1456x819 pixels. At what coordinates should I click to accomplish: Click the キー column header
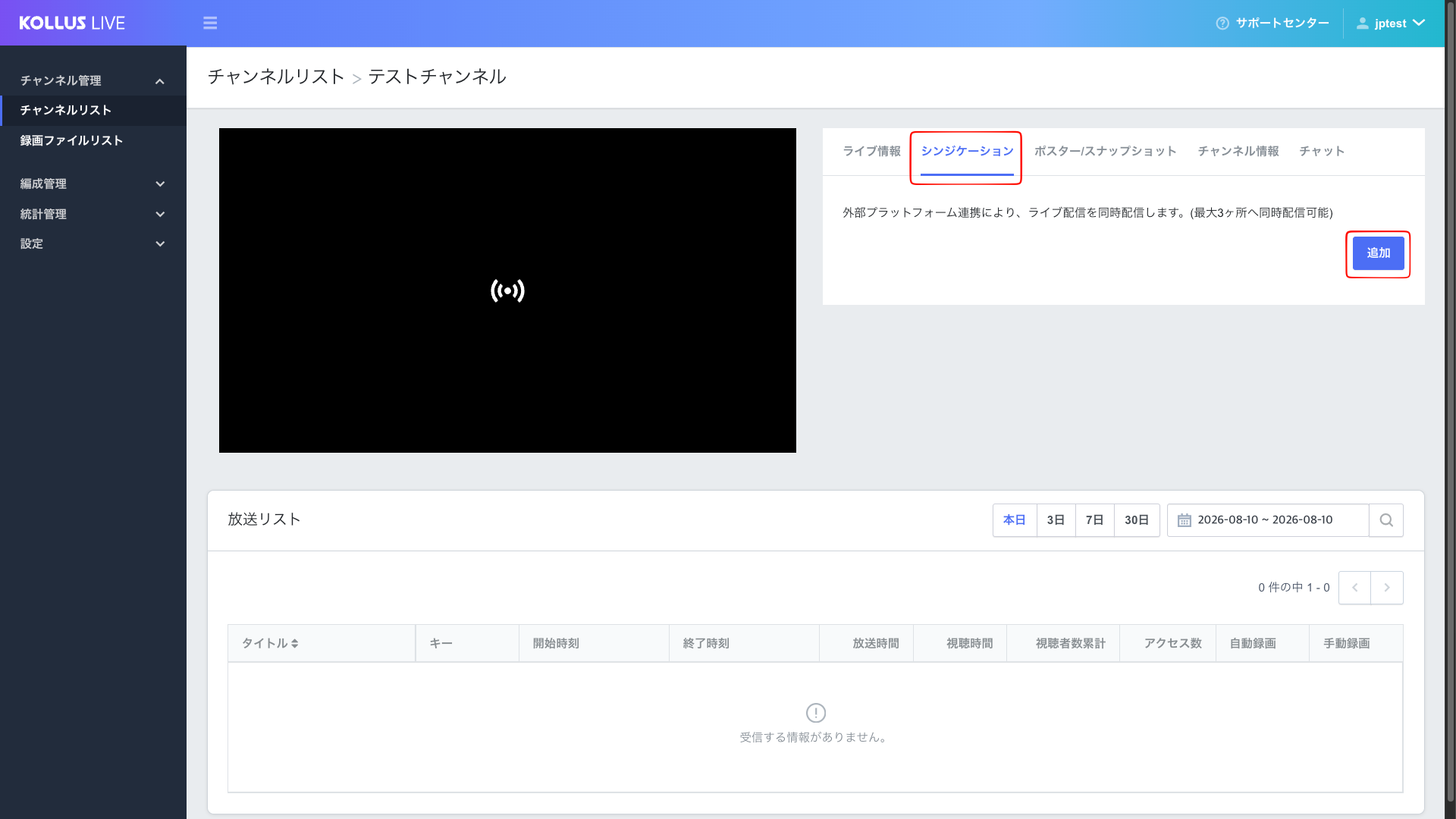pos(467,643)
